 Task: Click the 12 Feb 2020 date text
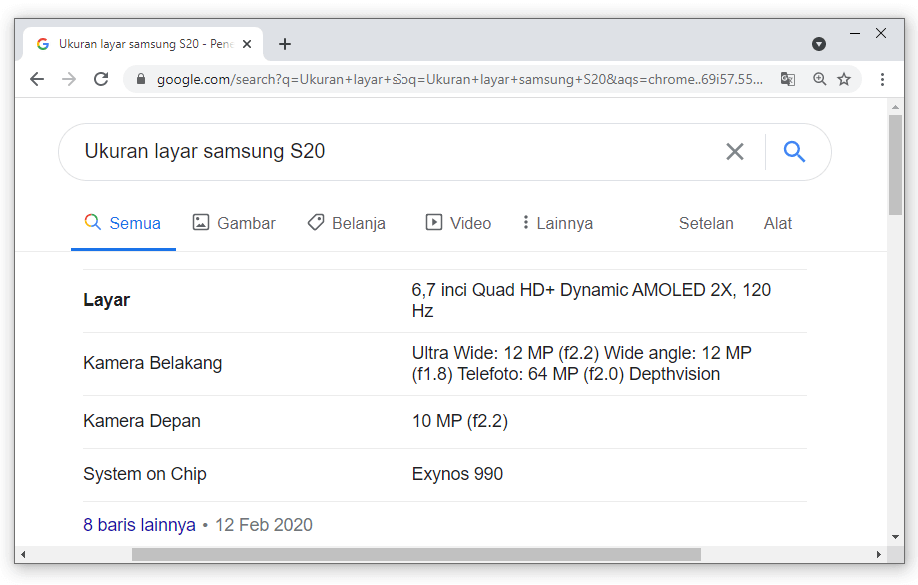264,525
